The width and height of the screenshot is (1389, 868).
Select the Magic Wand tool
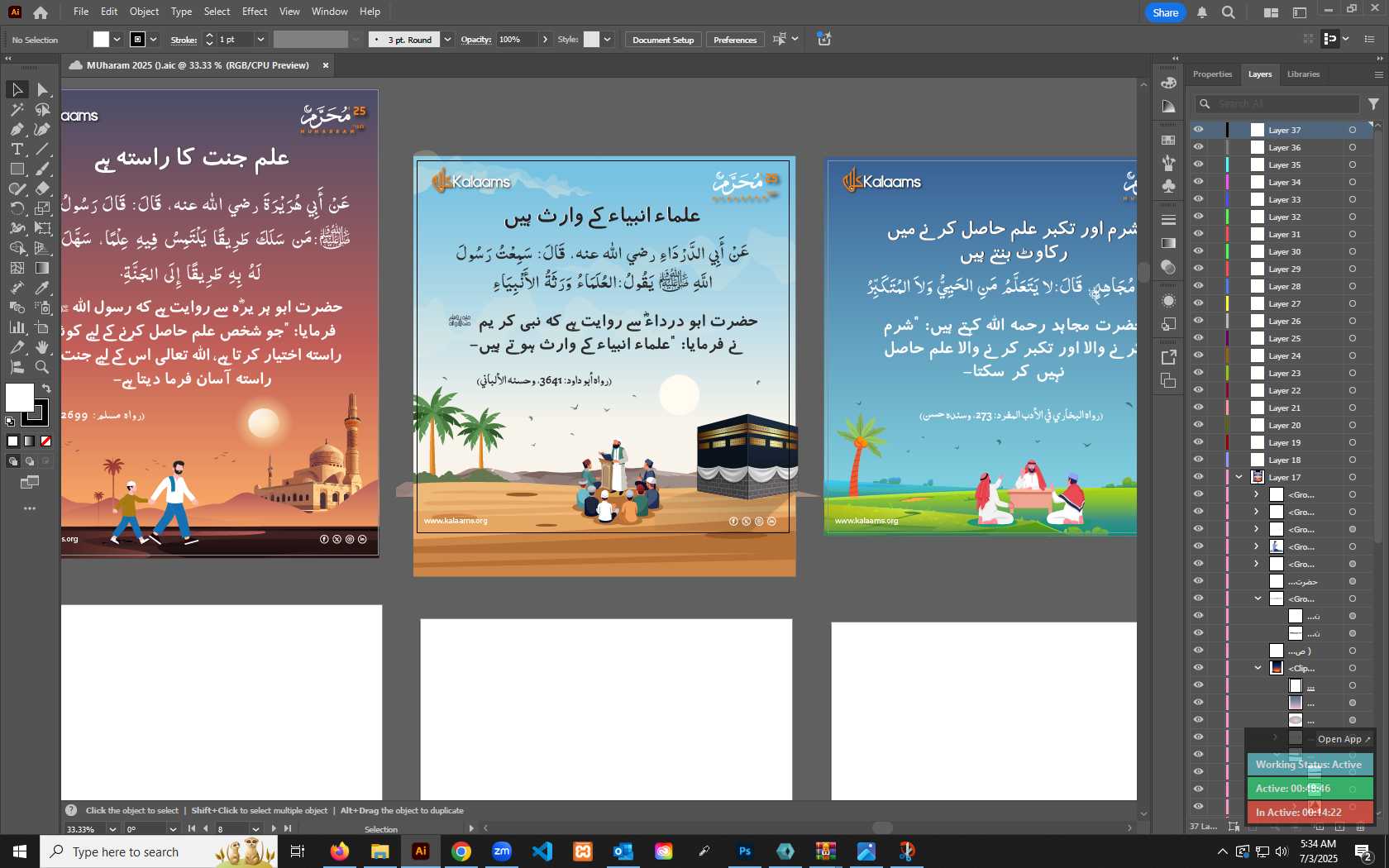coord(17,109)
